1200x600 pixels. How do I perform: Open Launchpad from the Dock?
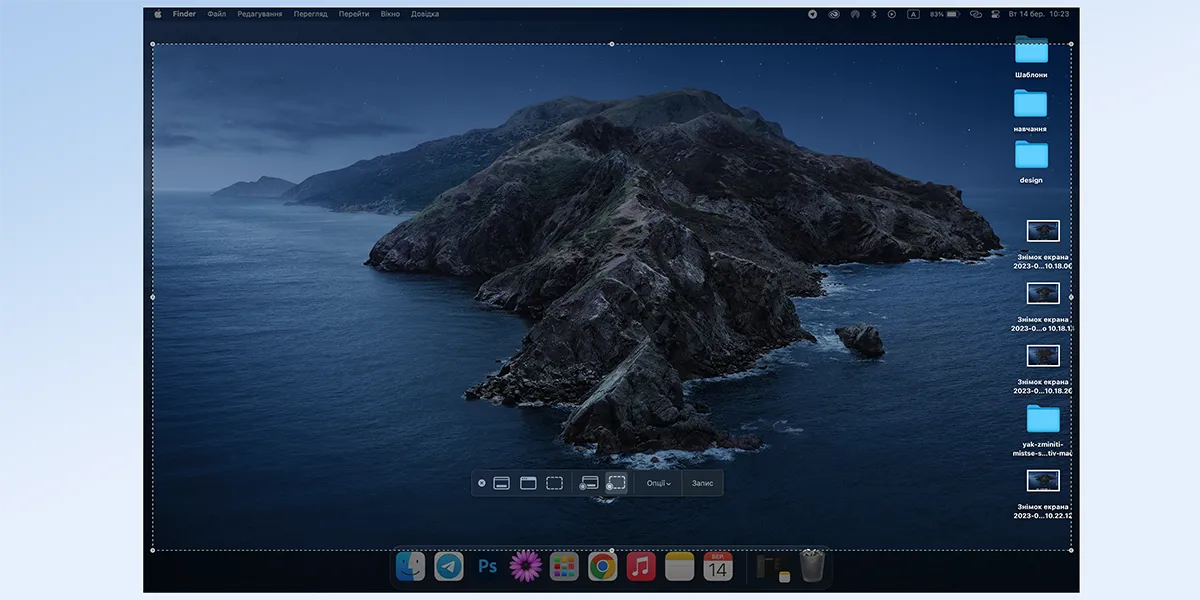coord(564,567)
